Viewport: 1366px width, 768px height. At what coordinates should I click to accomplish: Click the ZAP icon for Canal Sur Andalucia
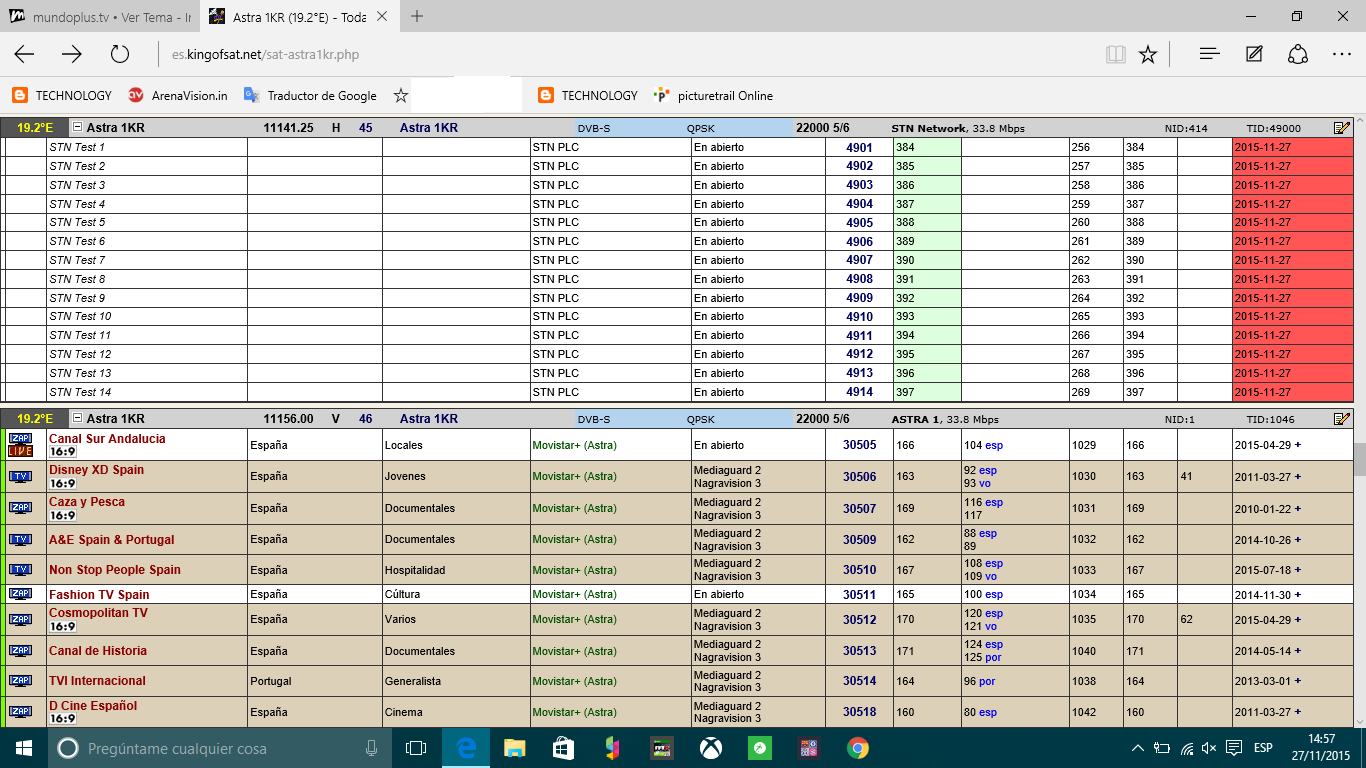[x=20, y=438]
